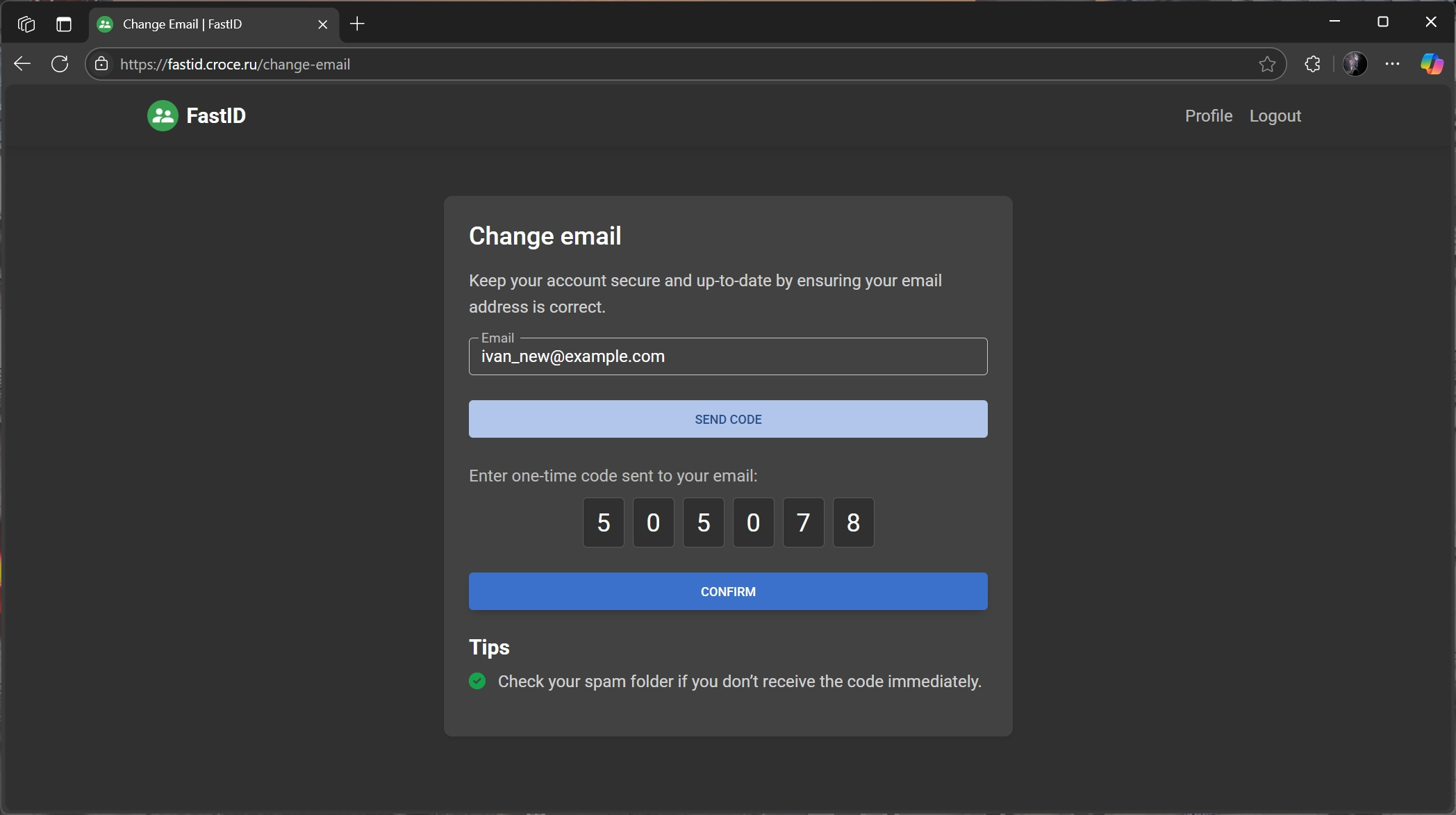Select the first code digit box showing 5
1456x815 pixels.
coord(604,522)
